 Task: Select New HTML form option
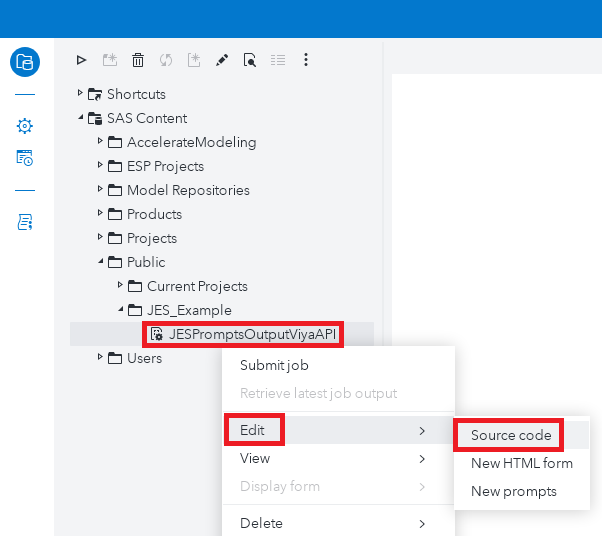[x=522, y=463]
